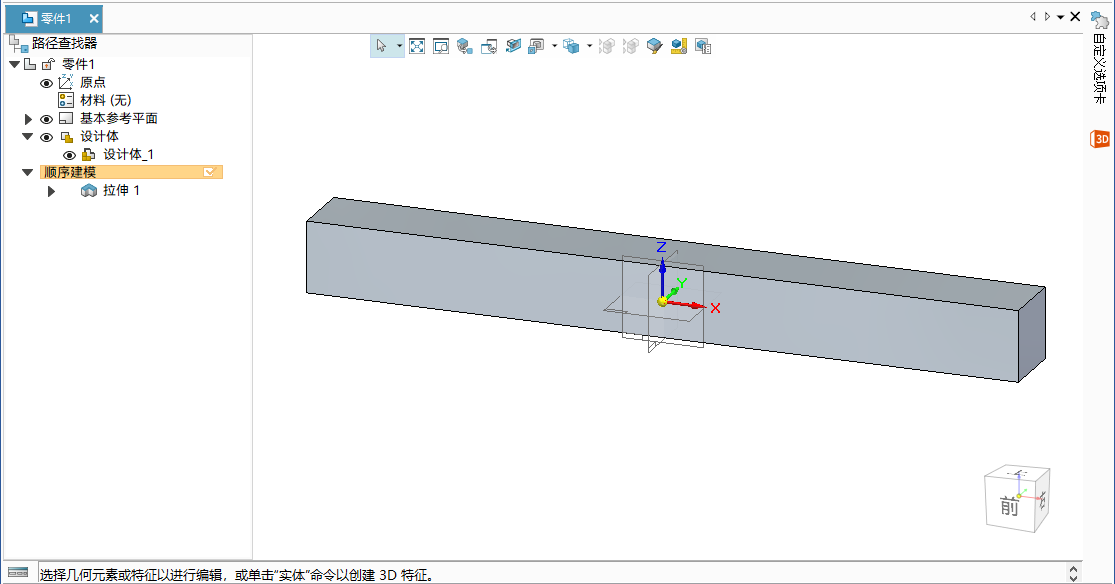Toggle eye icon for 设计体_1

pos(69,155)
